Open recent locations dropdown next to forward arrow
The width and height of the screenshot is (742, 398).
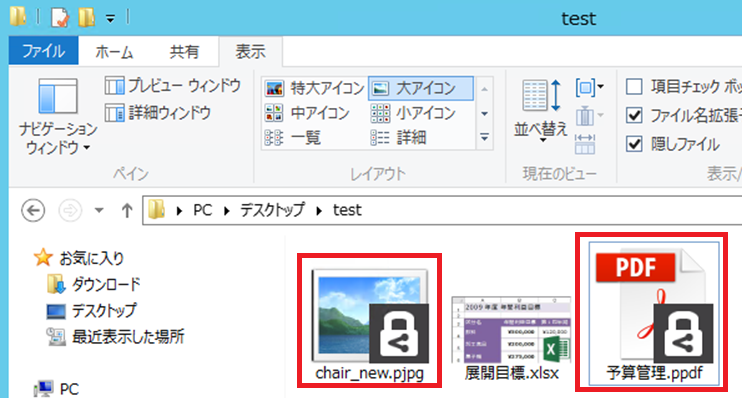point(99,210)
